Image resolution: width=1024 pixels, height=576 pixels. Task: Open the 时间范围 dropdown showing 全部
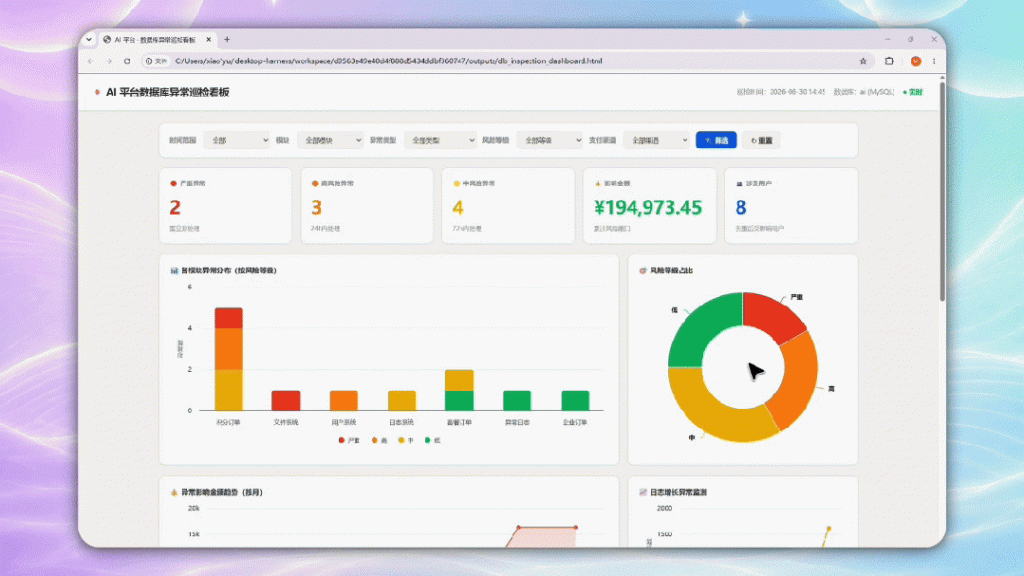[x=236, y=140]
